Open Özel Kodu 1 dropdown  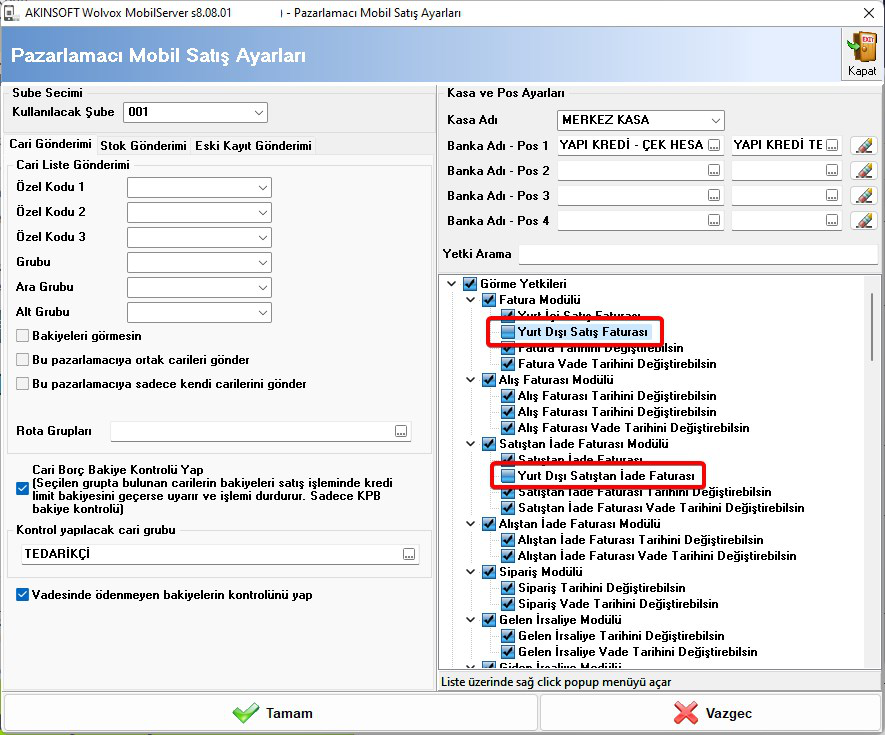pyautogui.click(x=262, y=187)
